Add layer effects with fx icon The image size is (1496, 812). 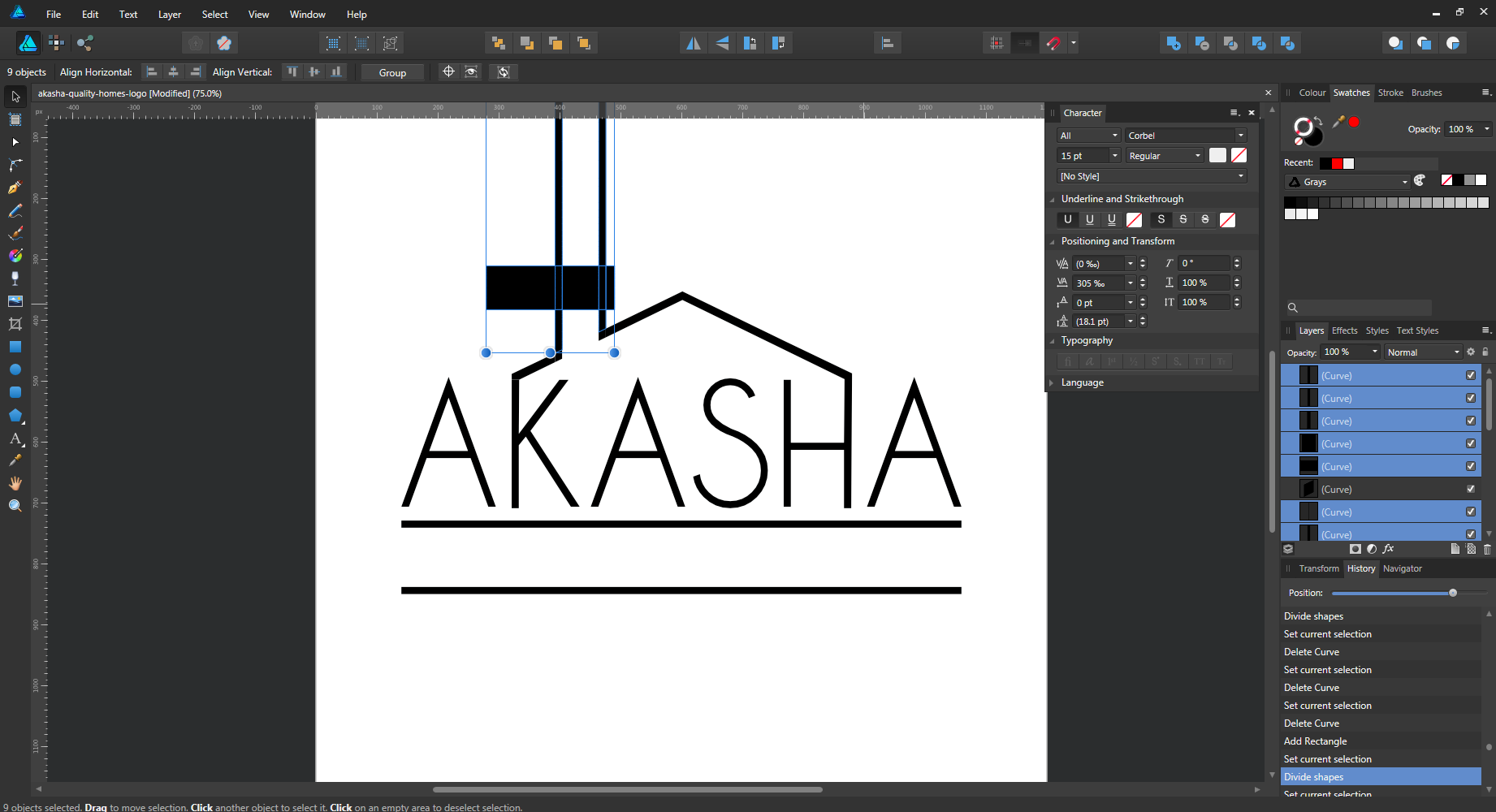pos(1388,549)
